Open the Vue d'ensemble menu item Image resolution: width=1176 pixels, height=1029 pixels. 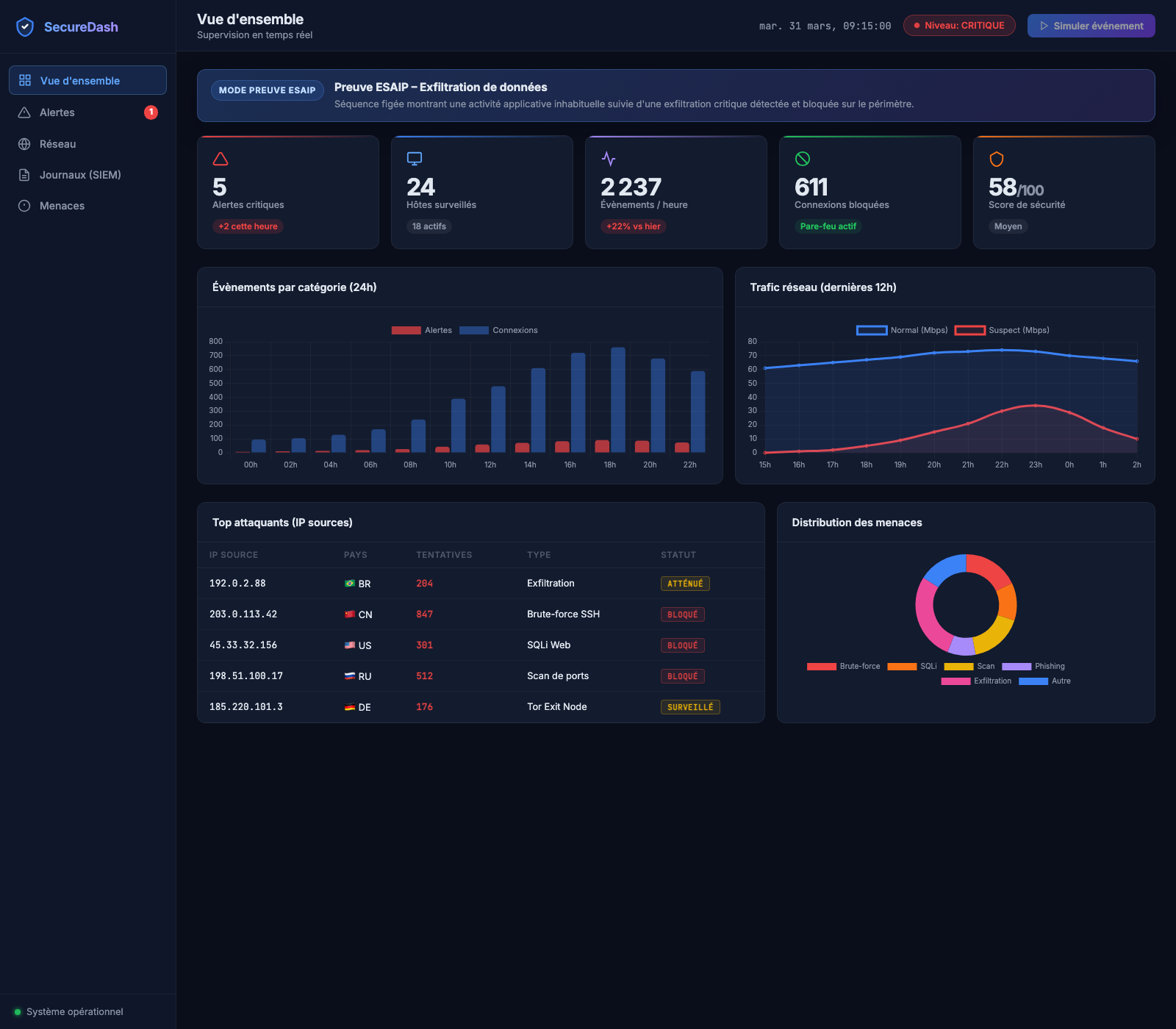pyautogui.click(x=87, y=80)
